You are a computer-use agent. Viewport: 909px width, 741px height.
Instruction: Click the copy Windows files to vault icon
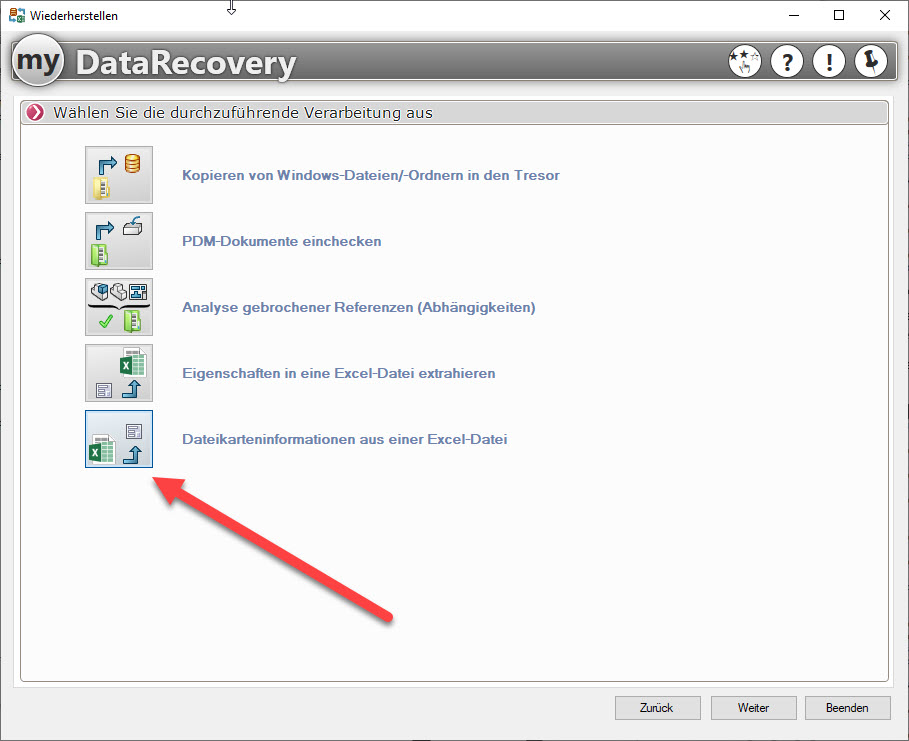[119, 175]
